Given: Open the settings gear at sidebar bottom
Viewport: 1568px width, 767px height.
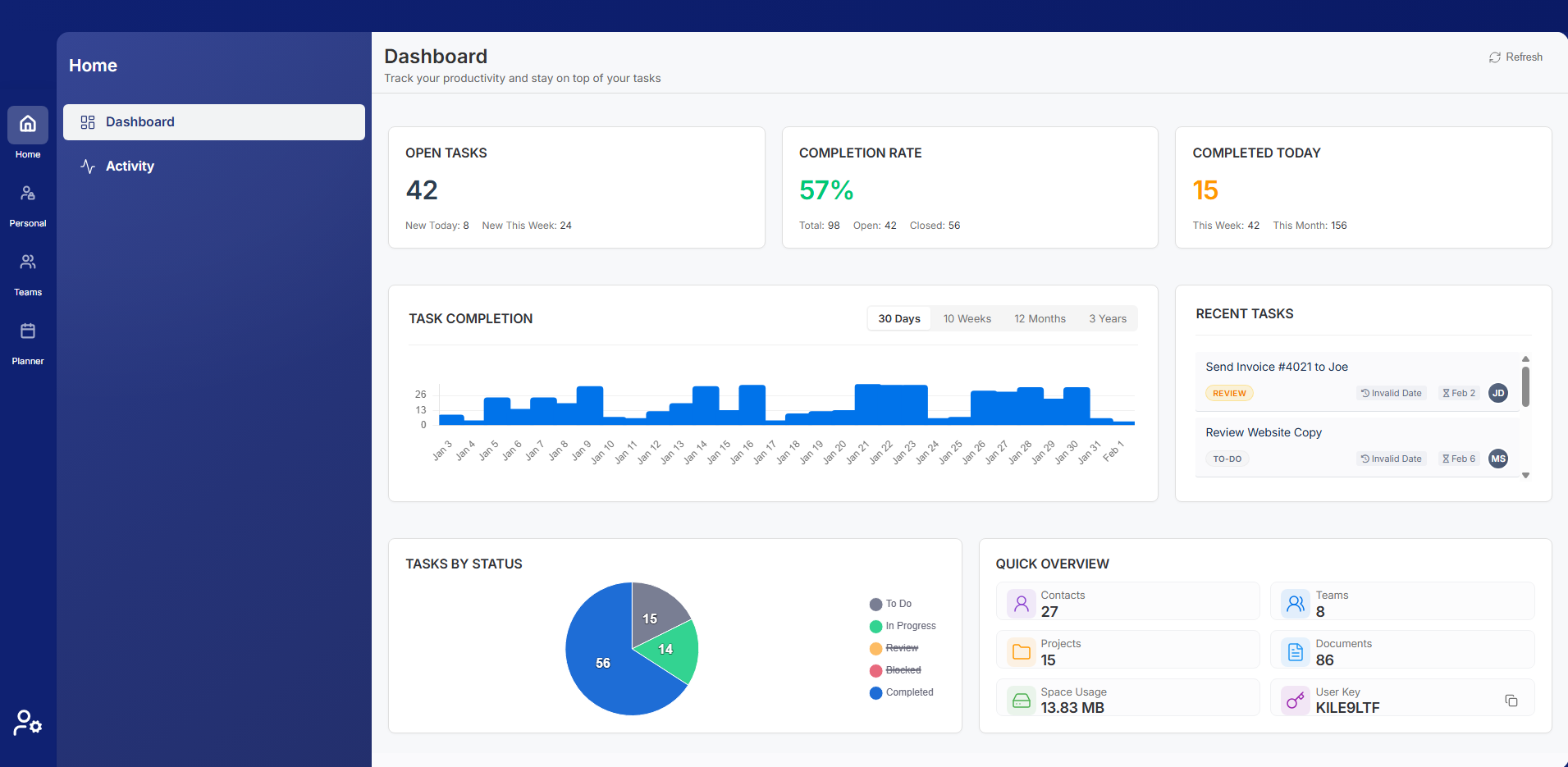Looking at the screenshot, I should [x=27, y=723].
